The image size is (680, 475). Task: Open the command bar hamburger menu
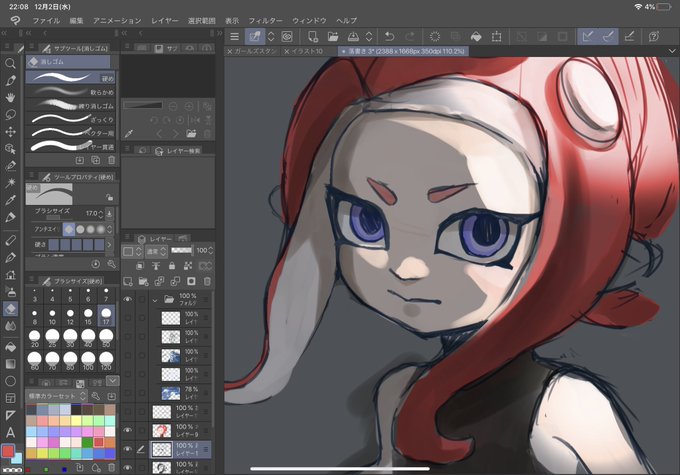(x=235, y=37)
